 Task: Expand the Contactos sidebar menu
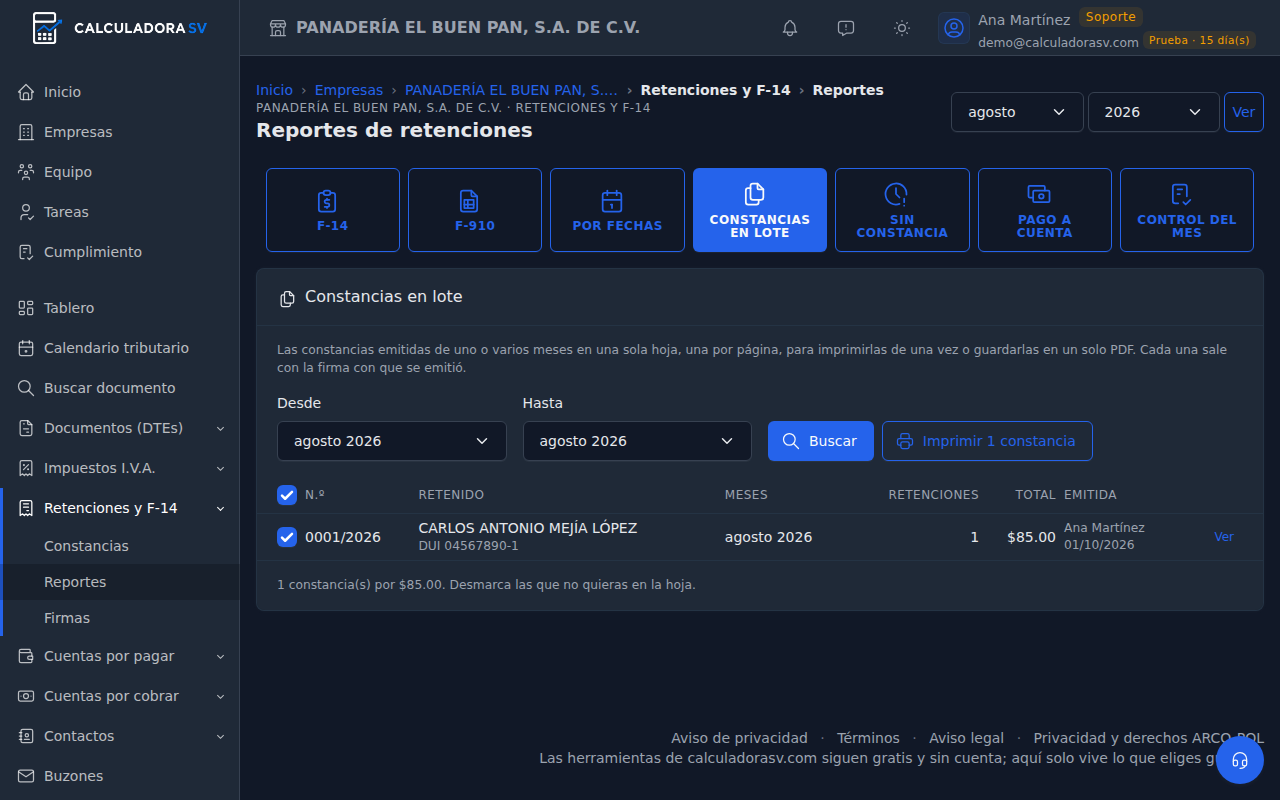120,736
